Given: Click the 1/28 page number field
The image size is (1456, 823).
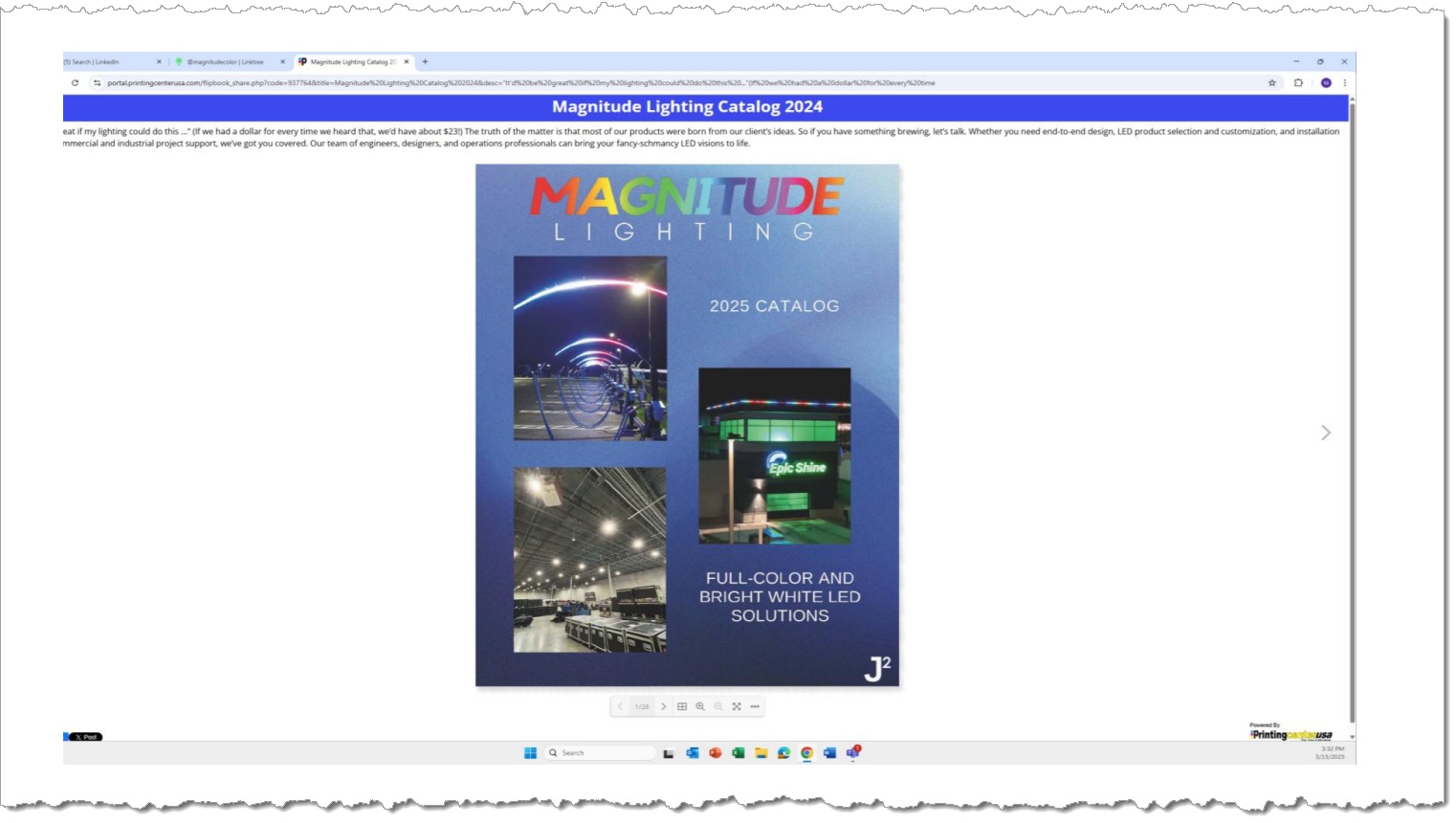Looking at the screenshot, I should tap(642, 707).
